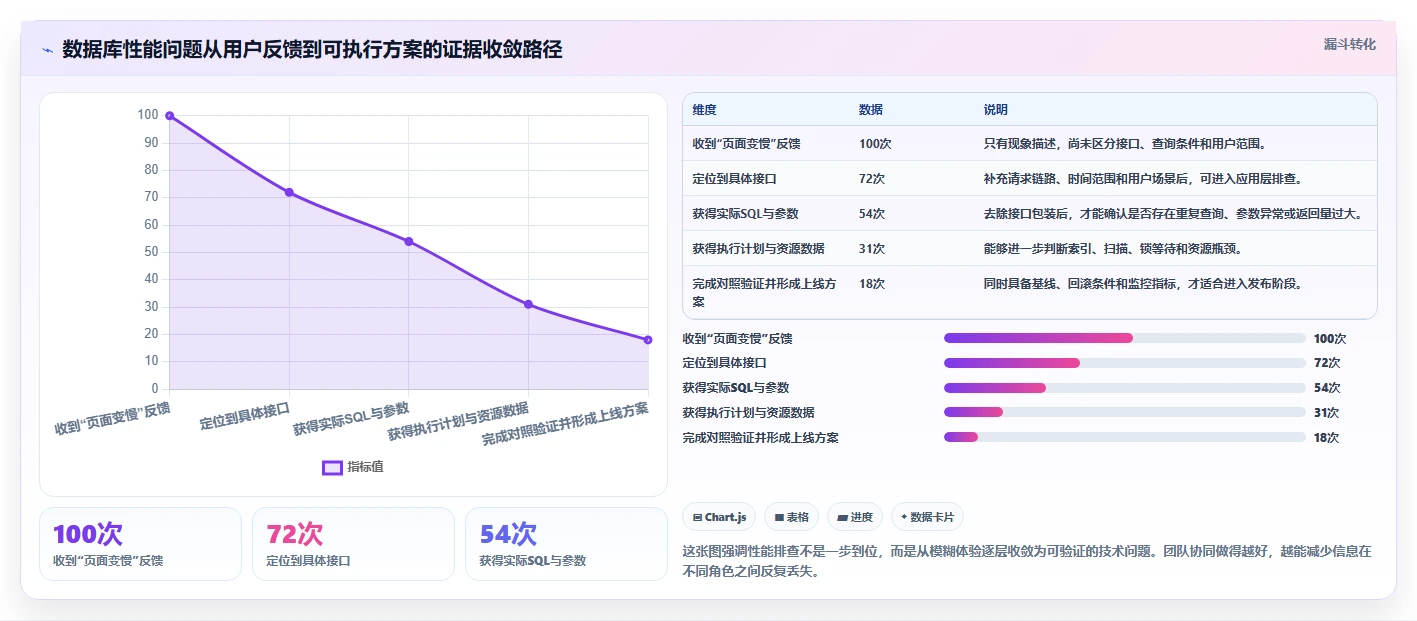Click the x-axis label 完成对照验证并形成上线方案
This screenshot has height=621, width=1417.
tap(565, 424)
